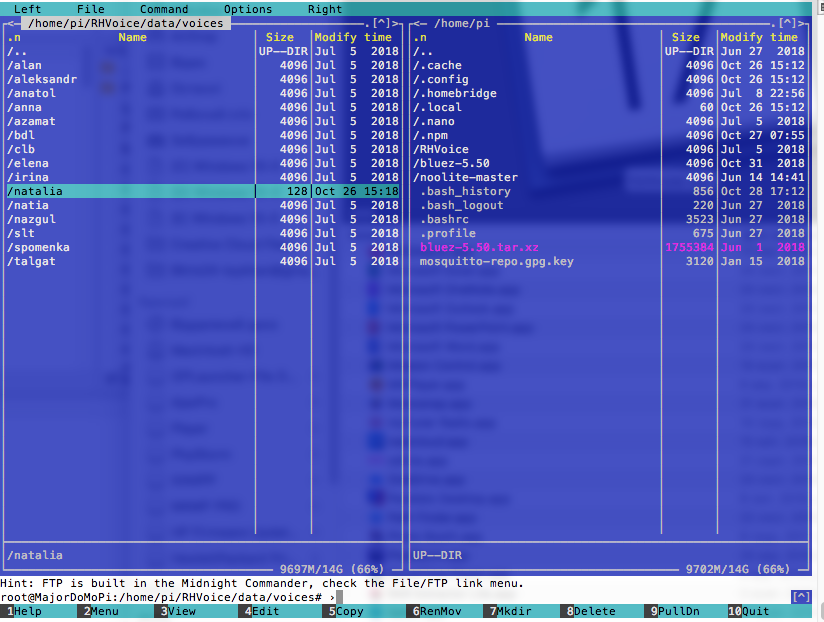
Task: Sort left panel by Name column
Action: pyautogui.click(x=132, y=37)
